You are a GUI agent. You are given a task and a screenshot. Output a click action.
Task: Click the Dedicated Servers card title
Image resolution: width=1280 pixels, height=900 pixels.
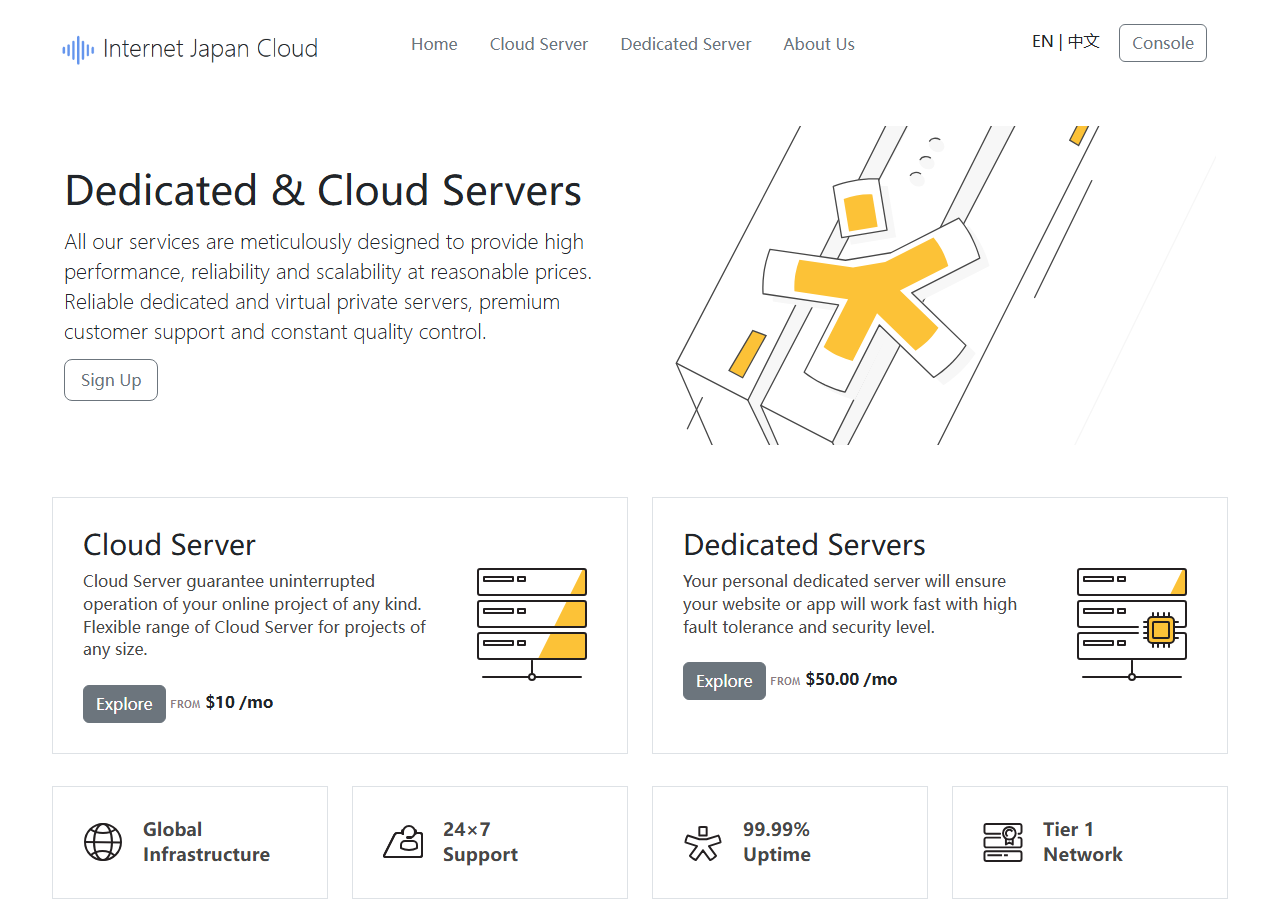click(804, 545)
